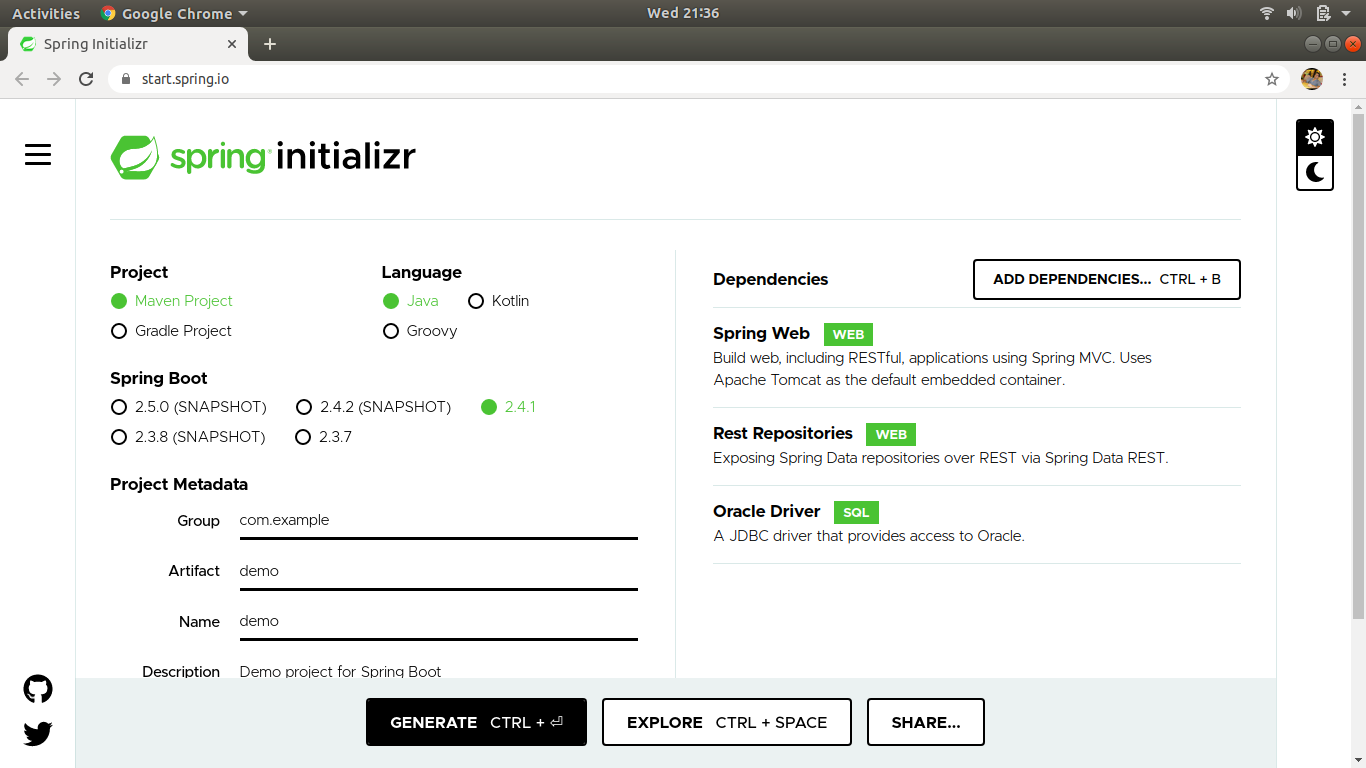Open the clock calendar Wed 21:36

[x=683, y=13]
